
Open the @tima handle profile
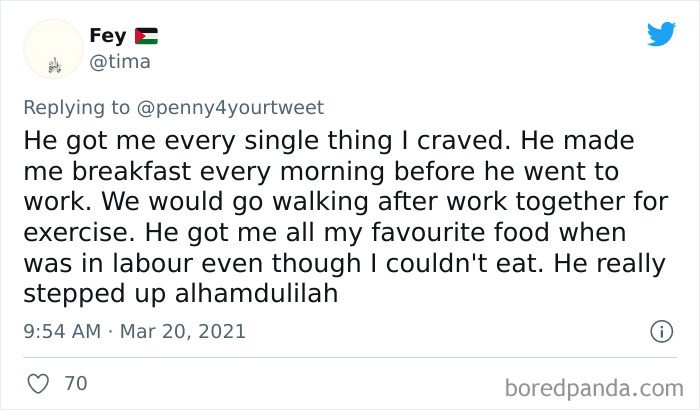pyautogui.click(x=120, y=61)
